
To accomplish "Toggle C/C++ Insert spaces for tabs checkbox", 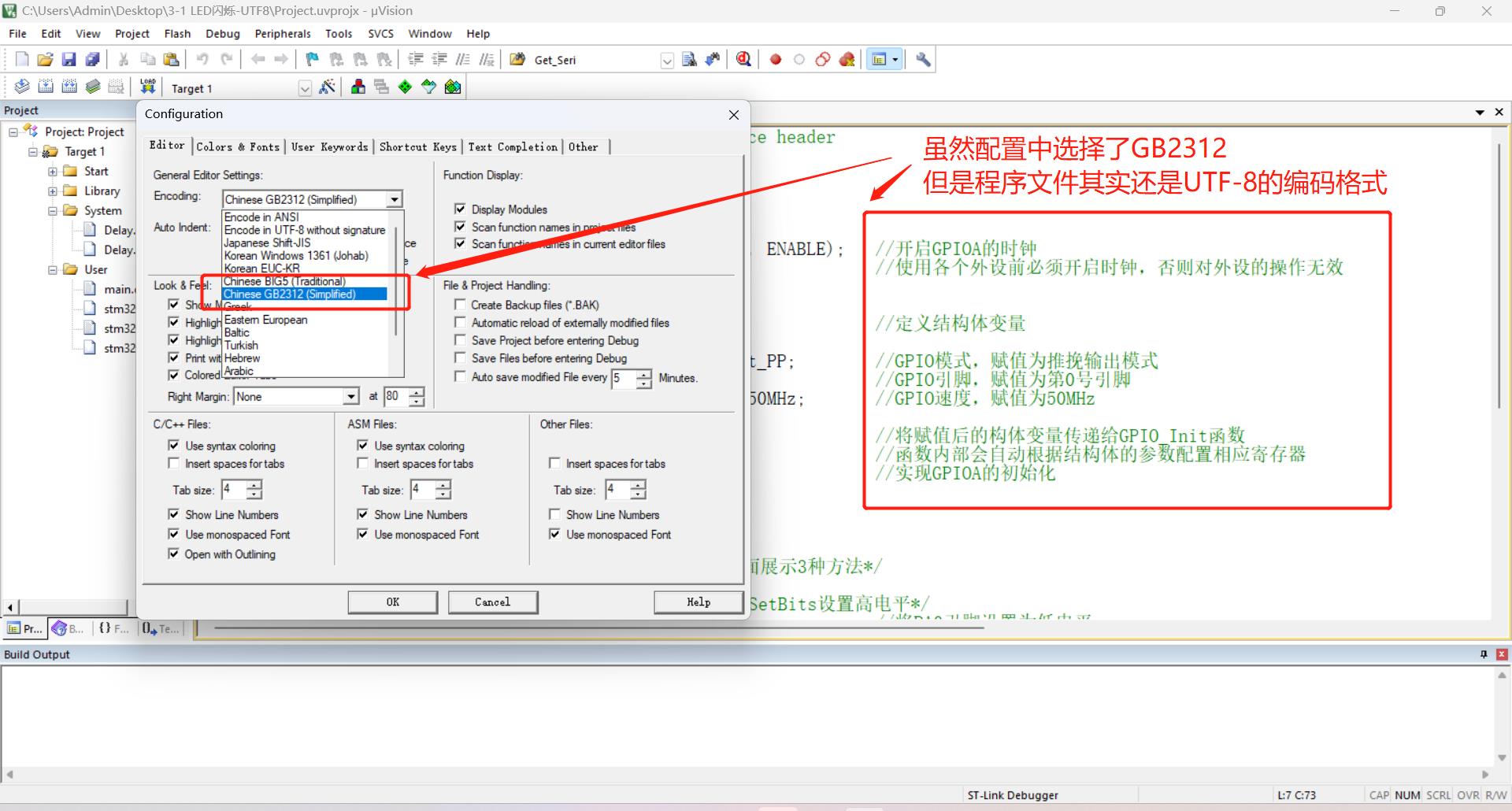I will pyautogui.click(x=173, y=463).
